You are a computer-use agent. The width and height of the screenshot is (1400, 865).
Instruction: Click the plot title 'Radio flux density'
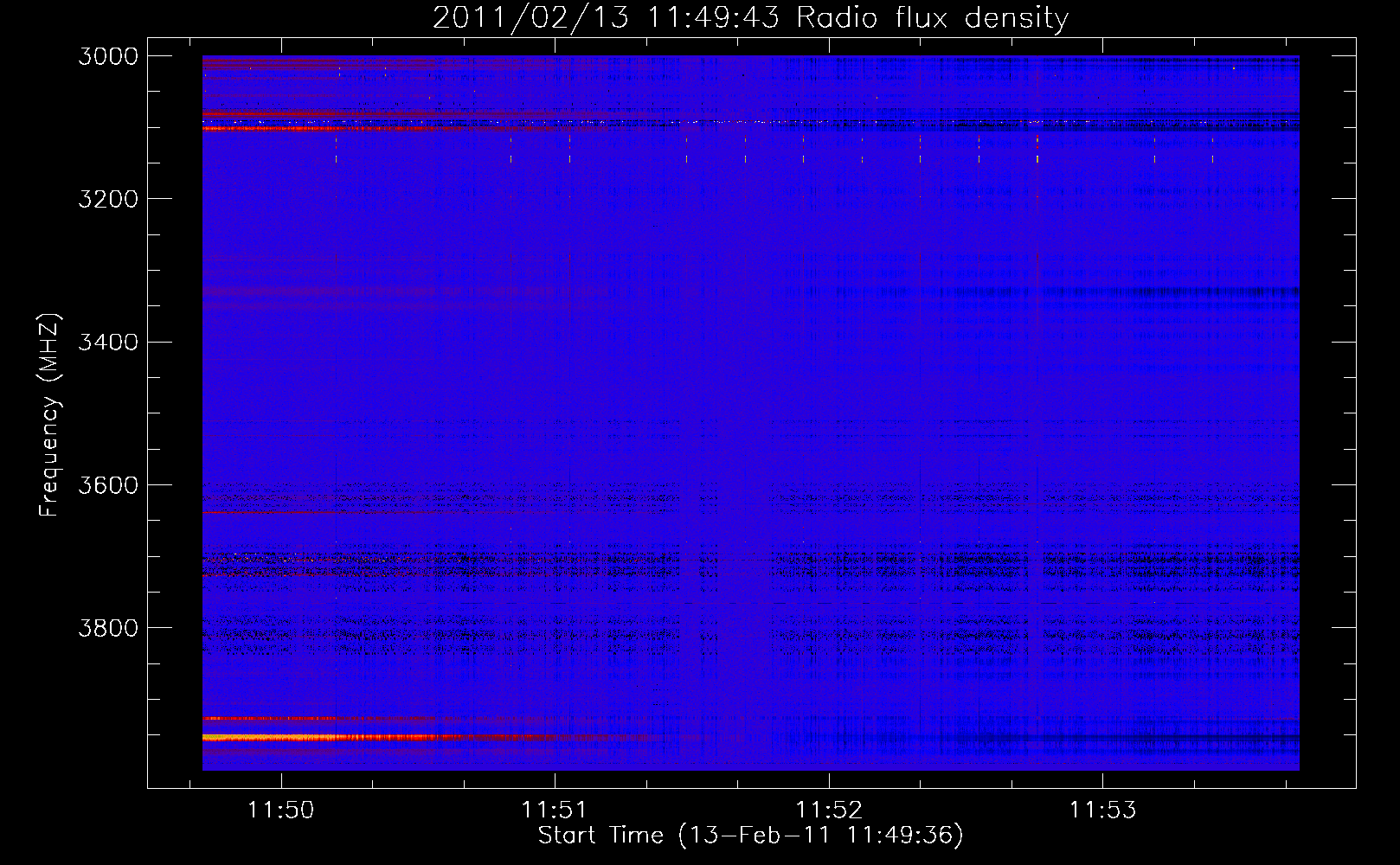pos(750,17)
